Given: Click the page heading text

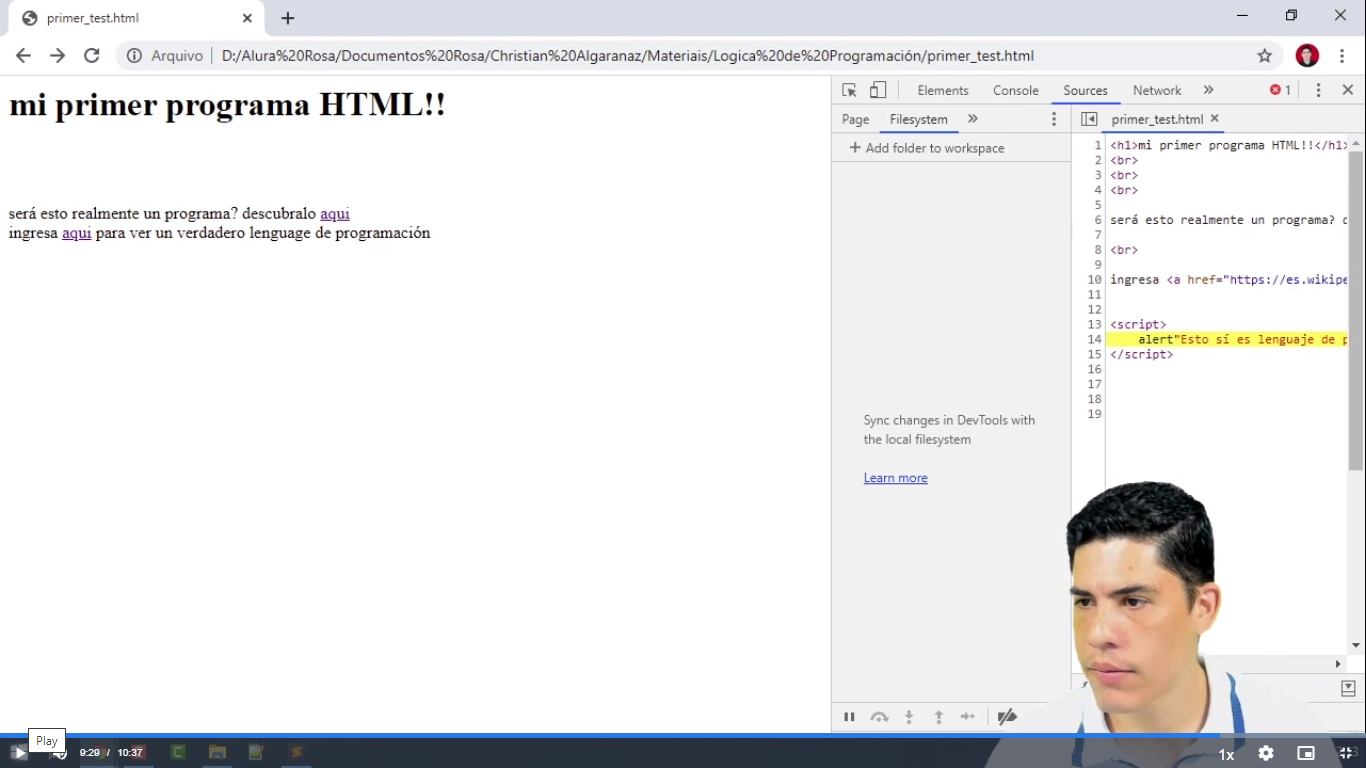Looking at the screenshot, I should (227, 104).
